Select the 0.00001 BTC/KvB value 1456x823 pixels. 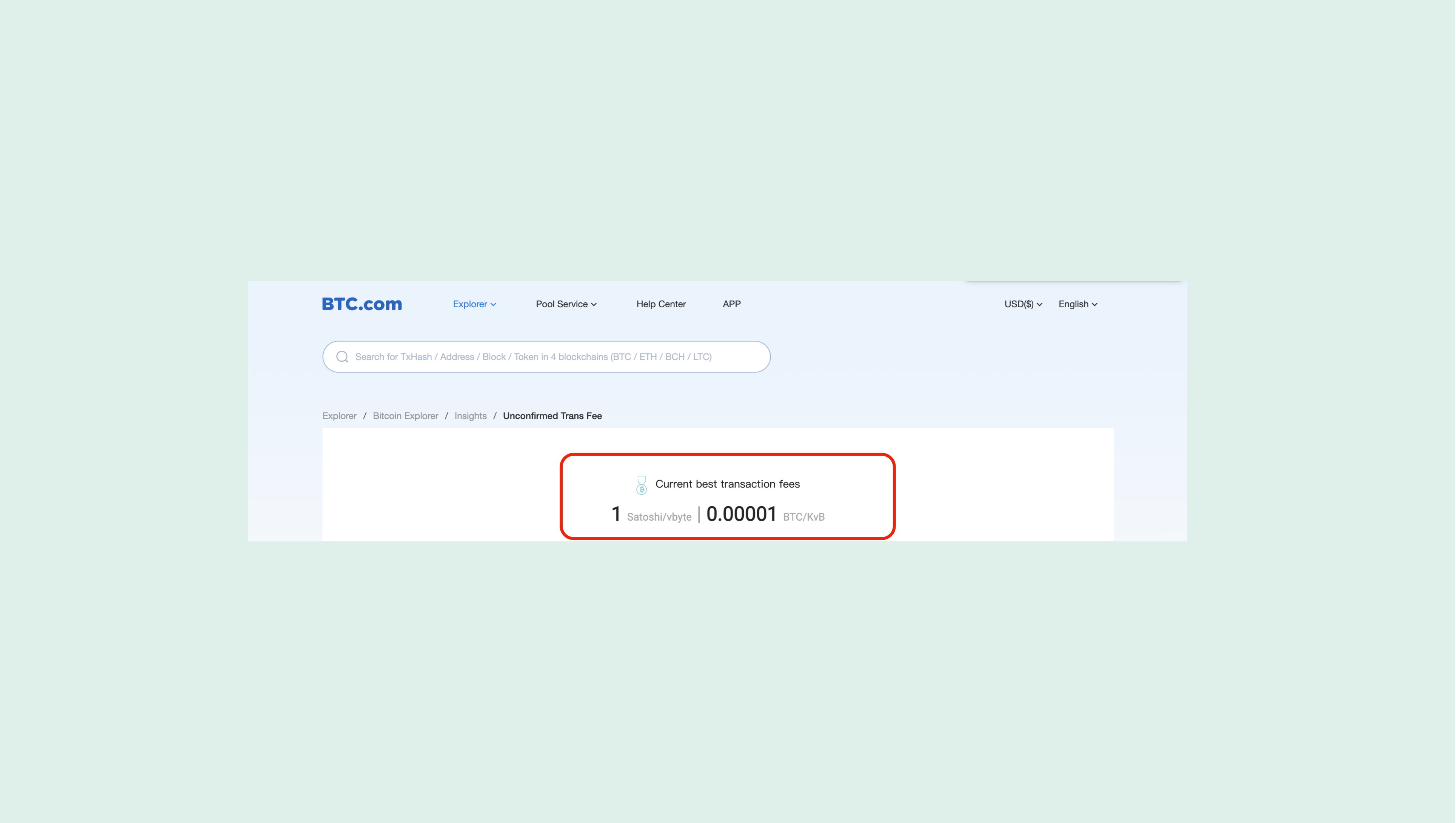[765, 514]
